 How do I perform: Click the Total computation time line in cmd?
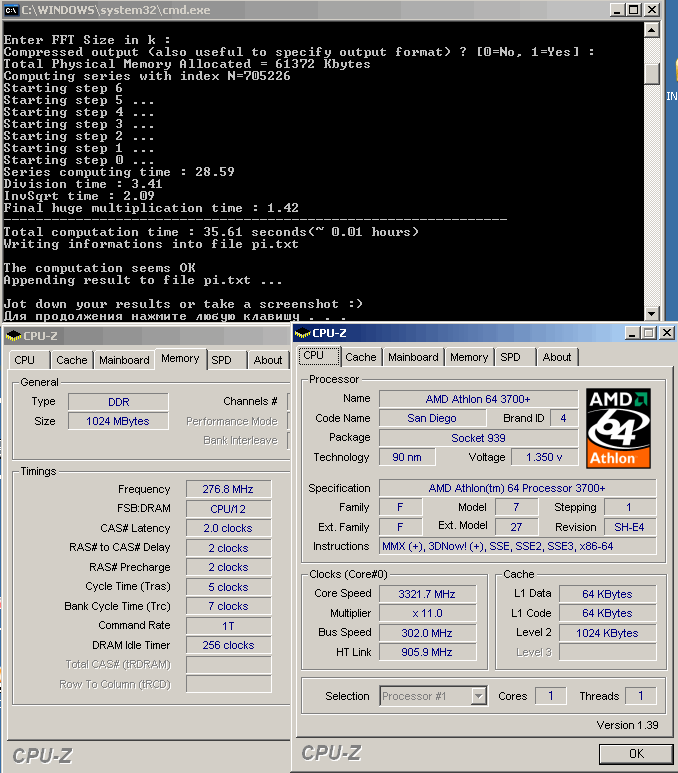[211, 232]
